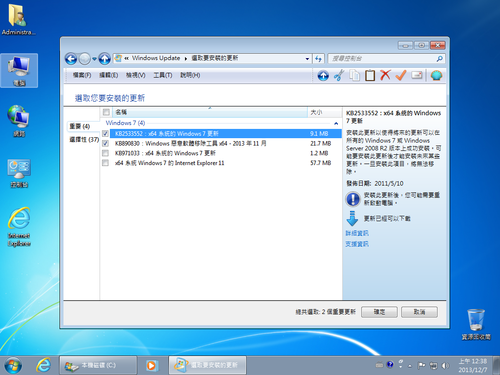Image resolution: width=500 pixels, height=375 pixels.
Task: Open the 檔案(F) menu
Action: point(82,75)
